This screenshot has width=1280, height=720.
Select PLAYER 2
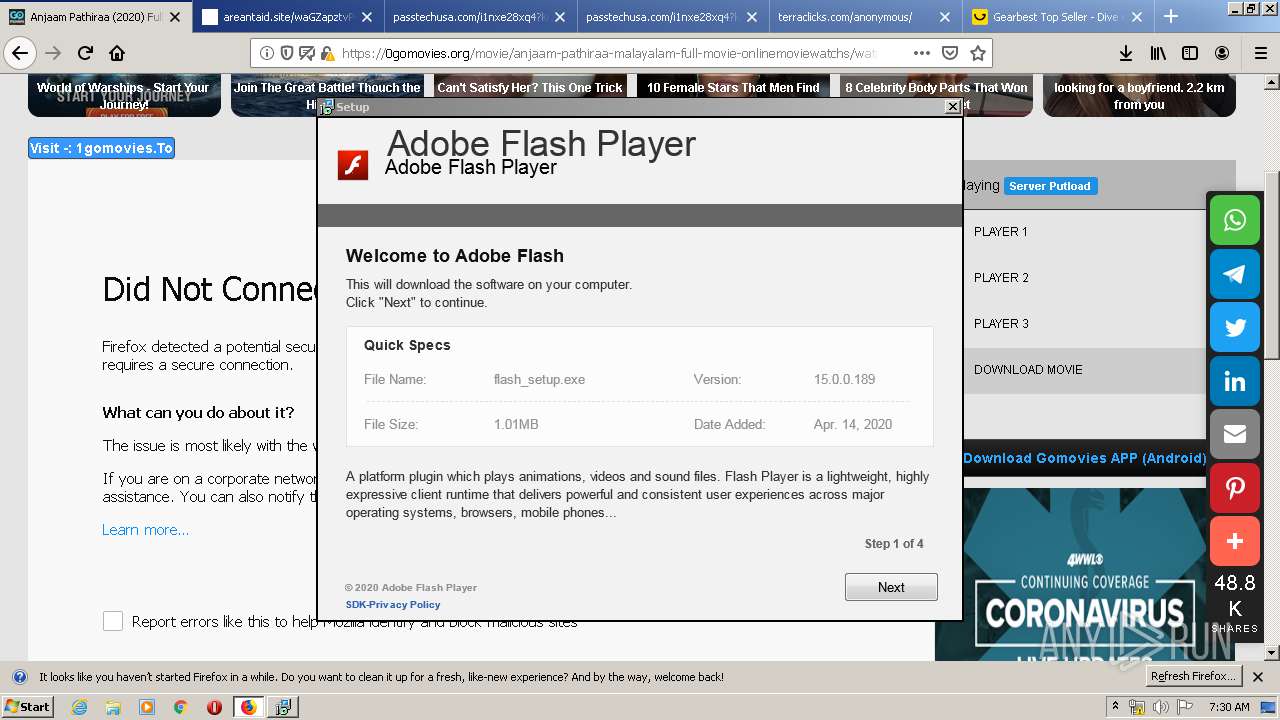coord(1001,278)
